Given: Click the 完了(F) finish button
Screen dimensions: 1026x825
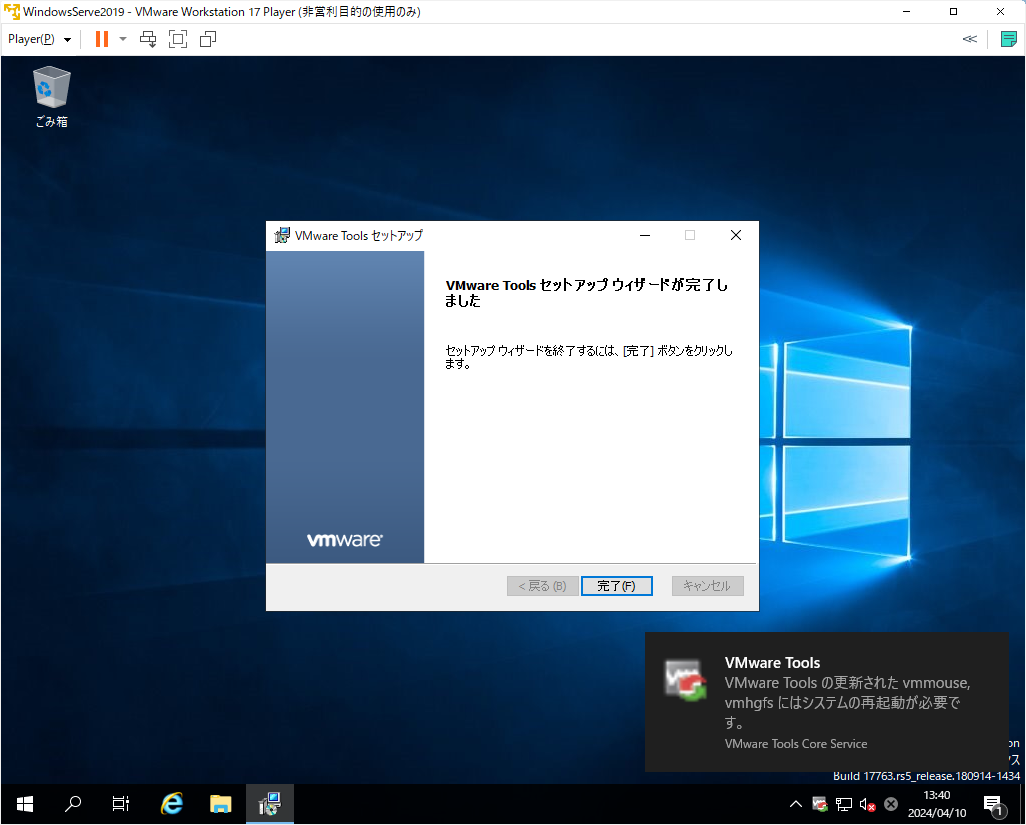Looking at the screenshot, I should point(616,586).
